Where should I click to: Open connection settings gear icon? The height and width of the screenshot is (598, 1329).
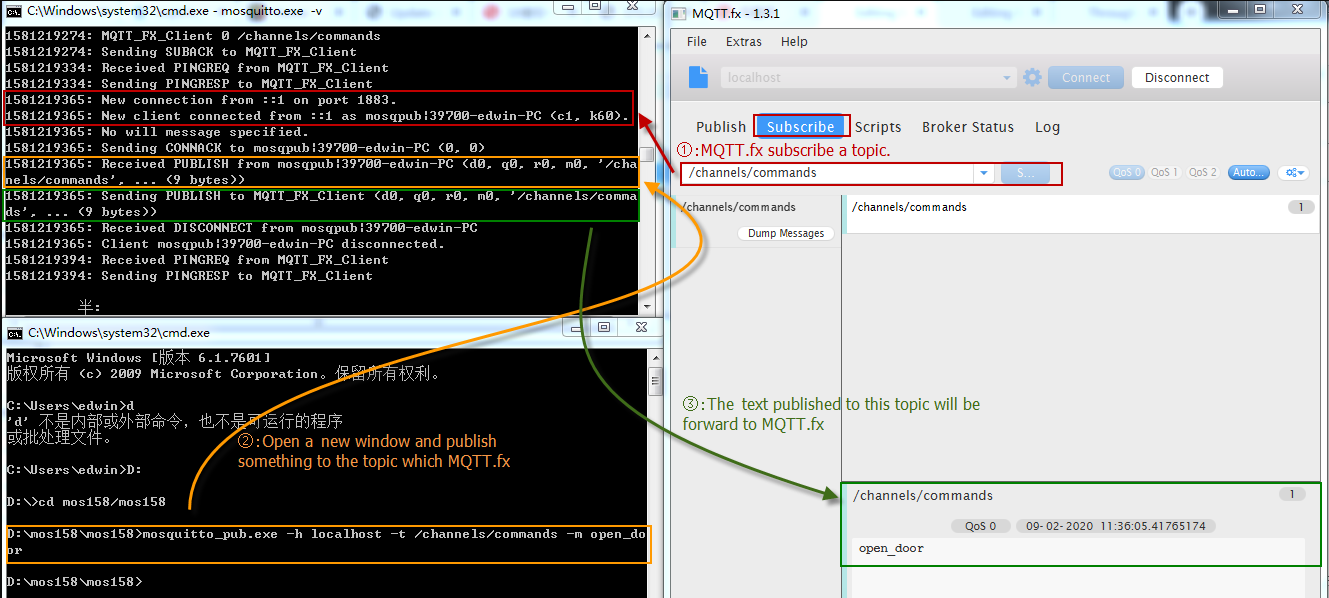(1033, 77)
